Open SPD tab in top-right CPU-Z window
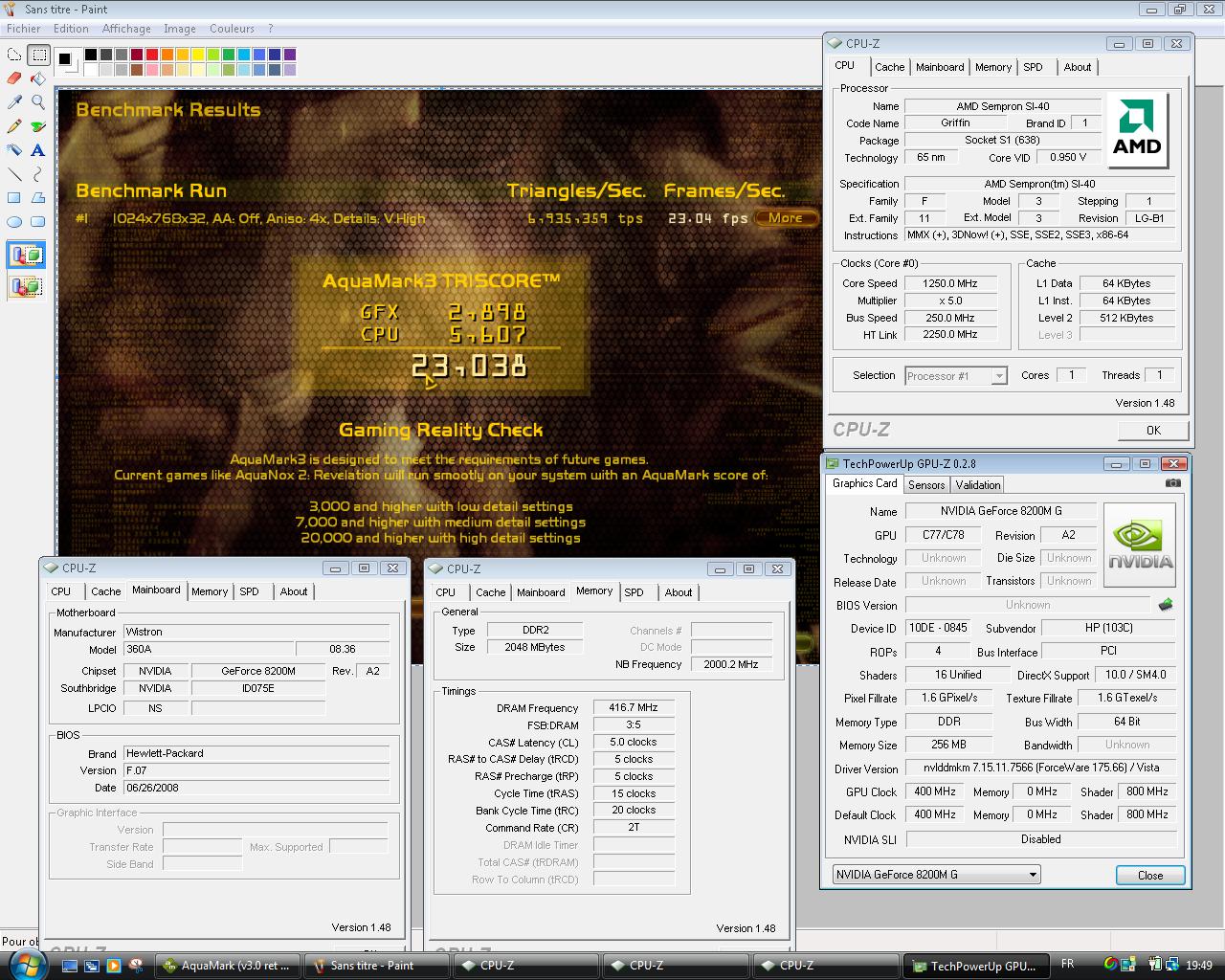The height and width of the screenshot is (980, 1225). click(x=1033, y=67)
